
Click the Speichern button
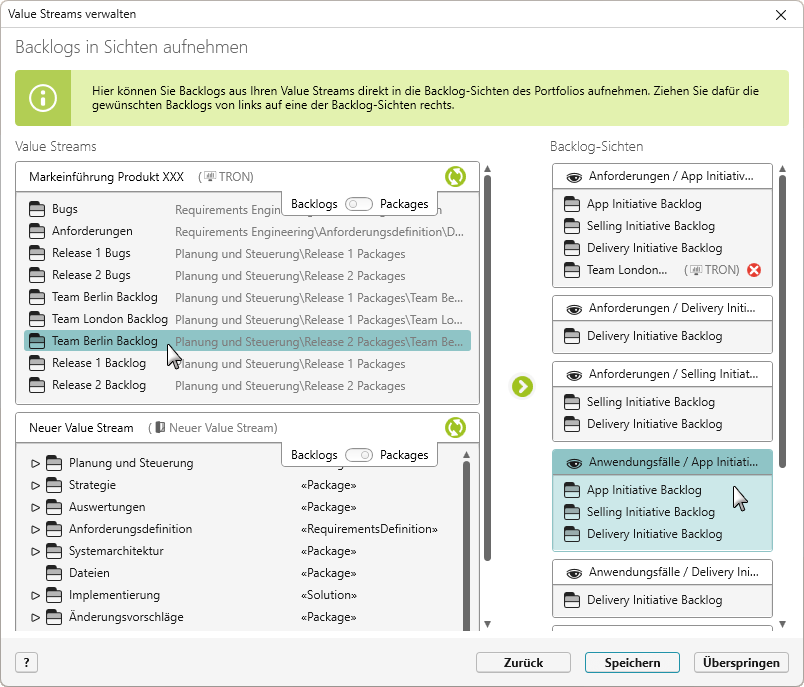[632, 662]
